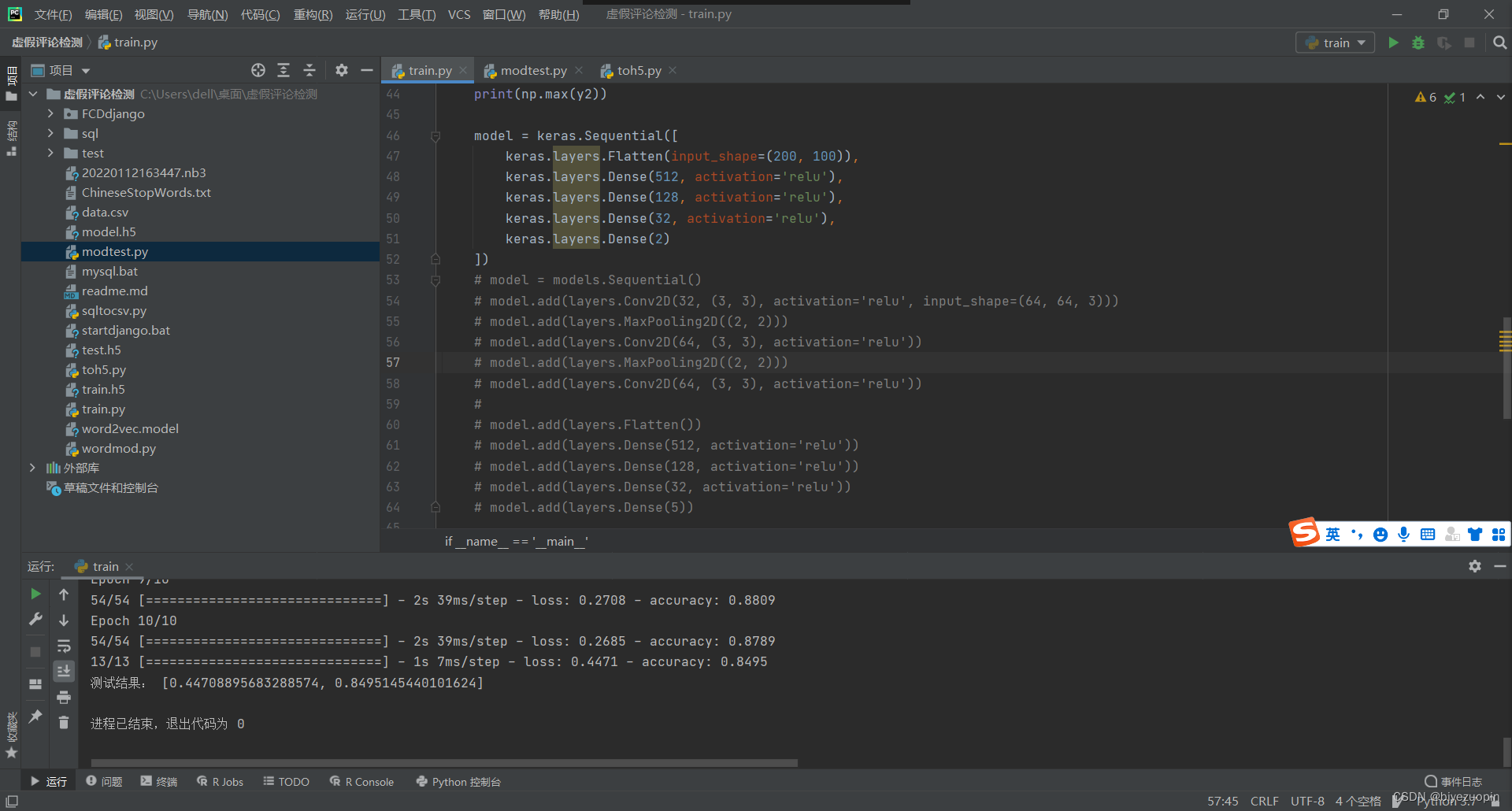
Task: Change CRLF line separator in status bar
Action: tap(1264, 801)
